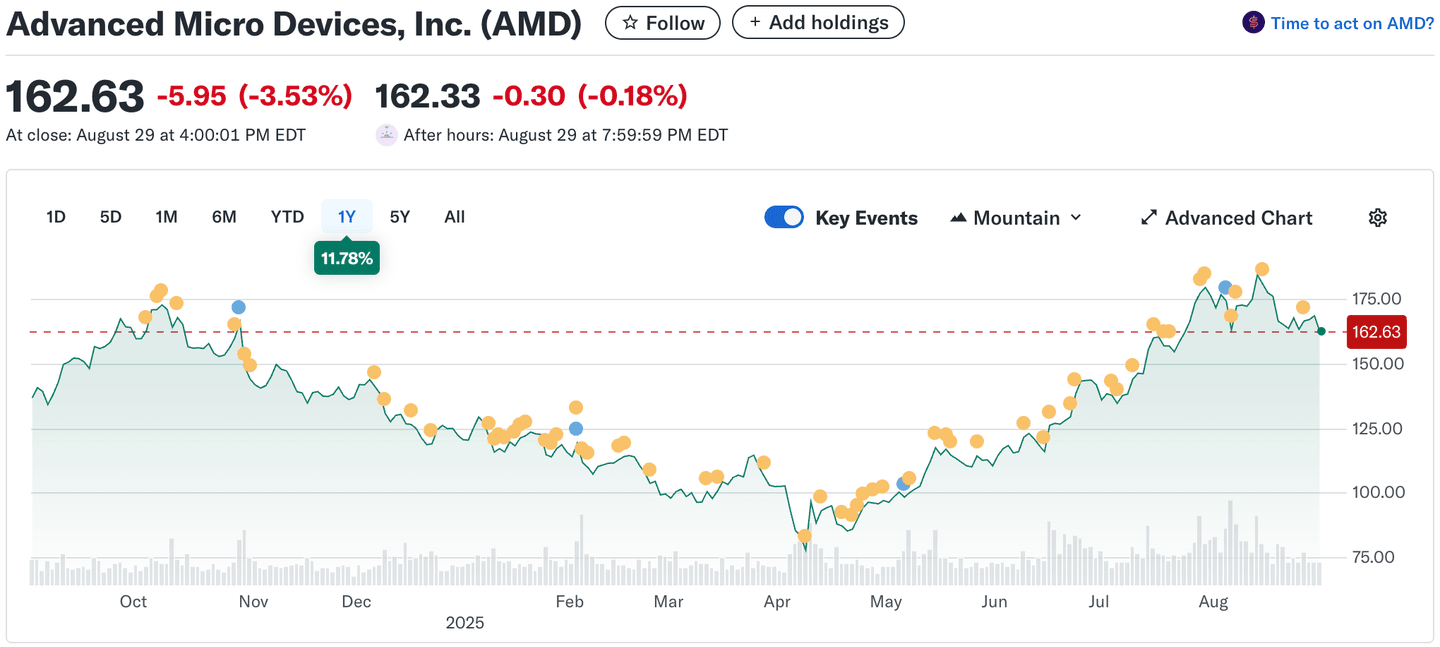Toggle the Key Events switch
The image size is (1440, 647).
tap(784, 218)
